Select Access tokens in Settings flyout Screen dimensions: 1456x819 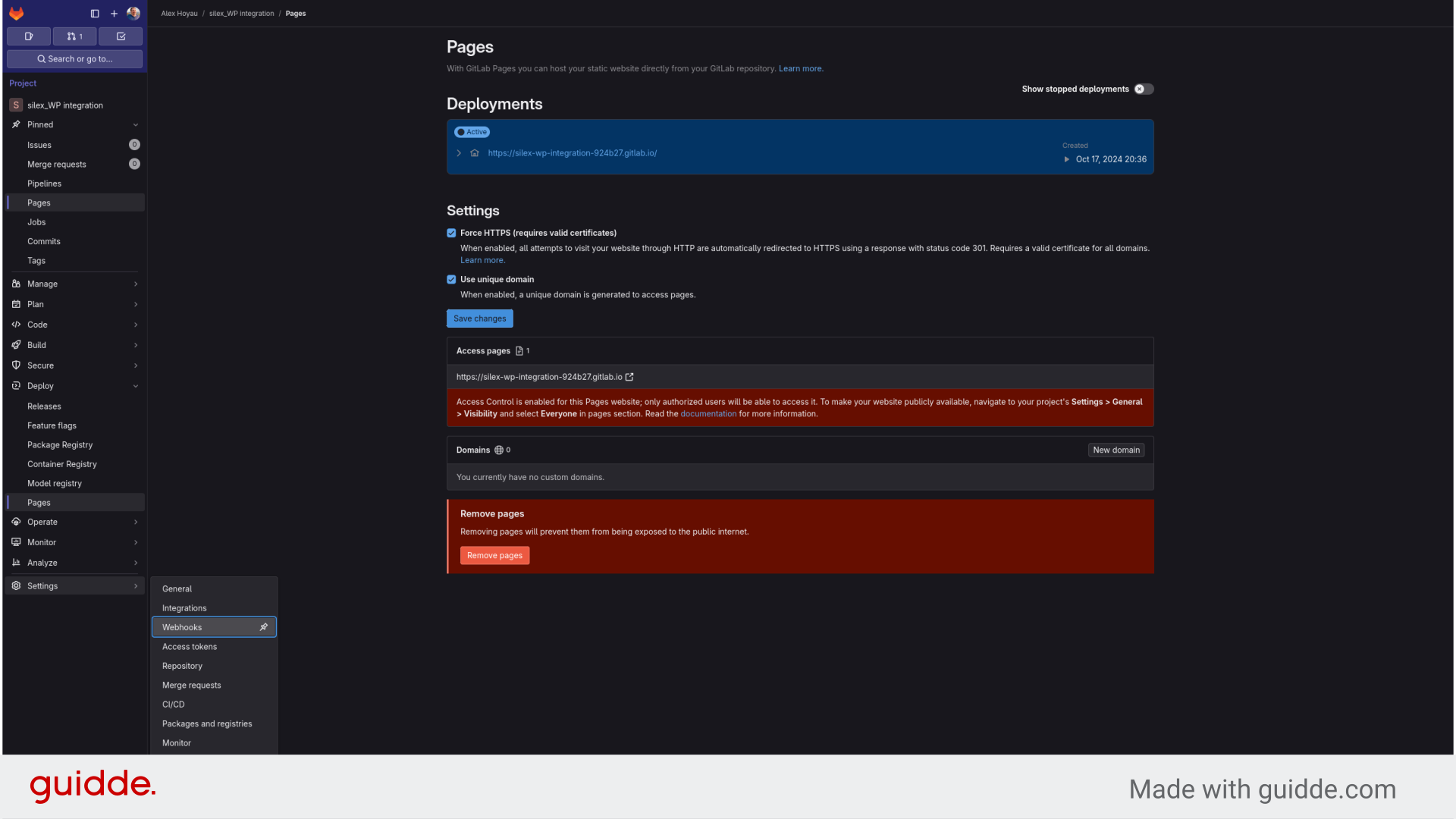(214, 647)
